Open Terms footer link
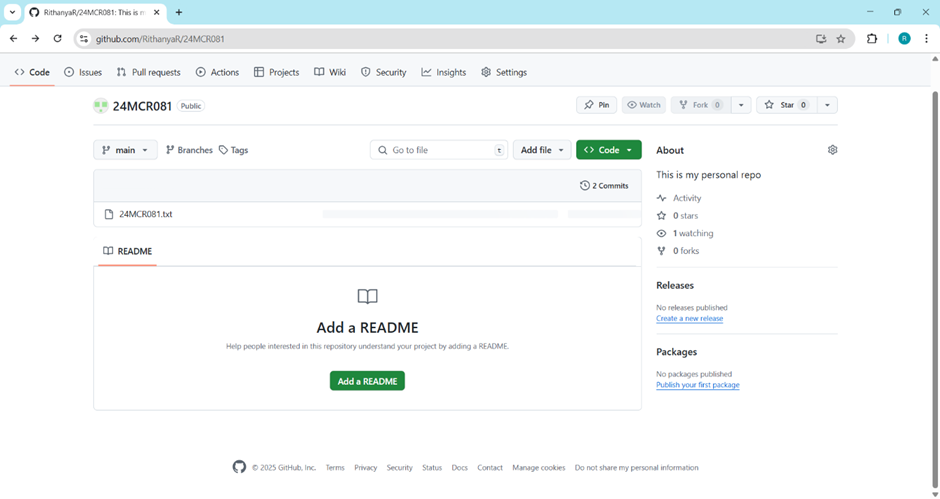The image size is (940, 499). point(335,468)
